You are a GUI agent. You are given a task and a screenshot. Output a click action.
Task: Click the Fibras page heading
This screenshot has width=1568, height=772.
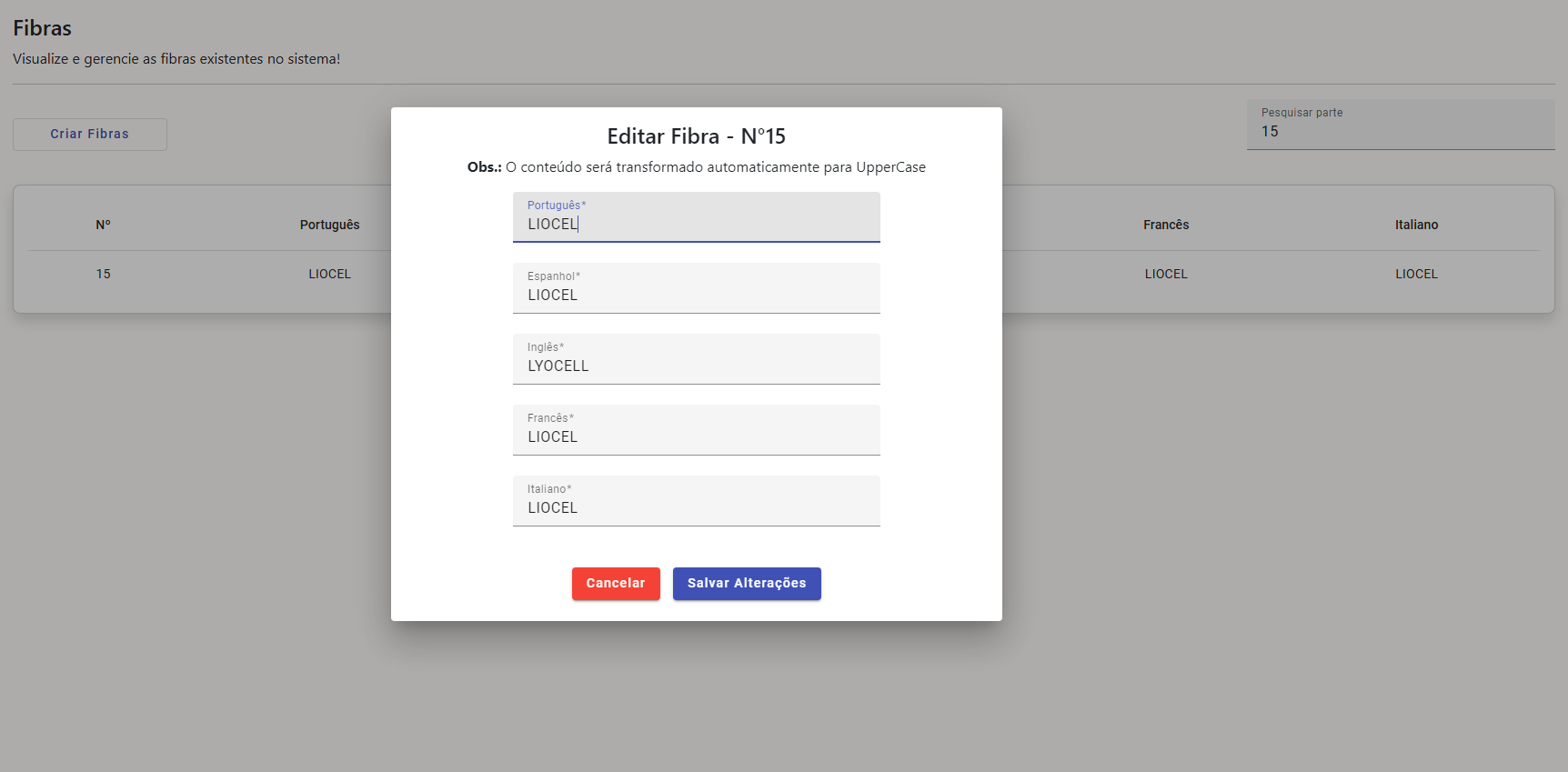tap(42, 28)
